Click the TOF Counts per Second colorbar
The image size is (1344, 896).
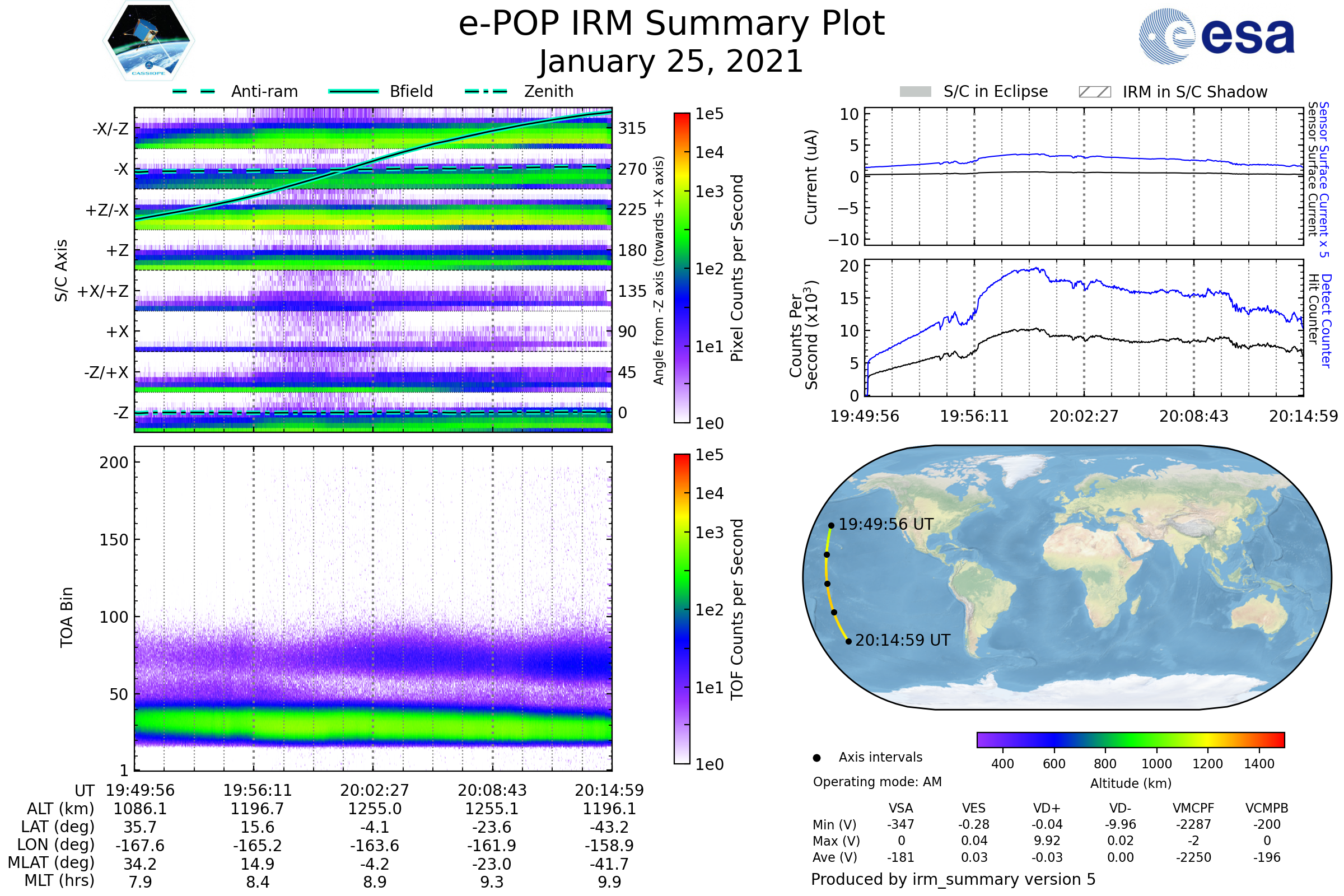682,609
